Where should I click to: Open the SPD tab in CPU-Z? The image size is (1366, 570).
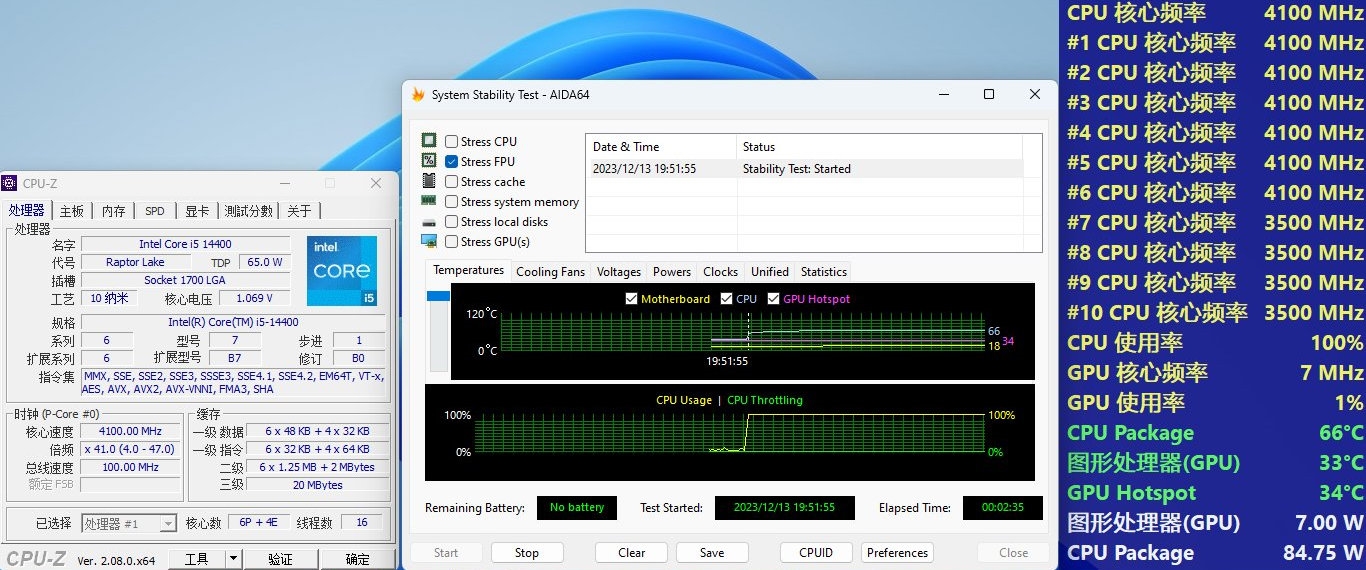tap(154, 211)
